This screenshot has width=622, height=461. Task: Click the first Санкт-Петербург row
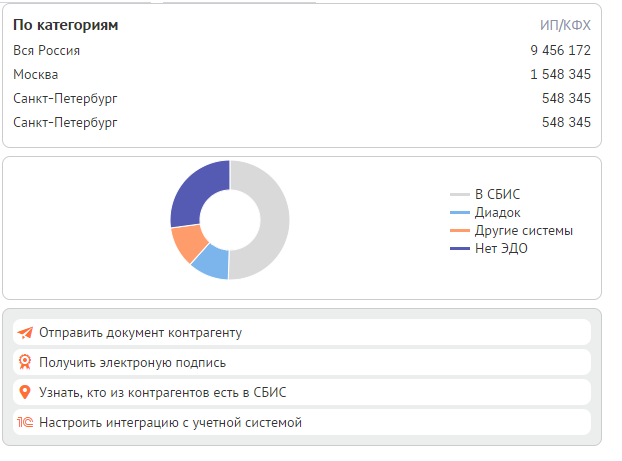coord(302,98)
